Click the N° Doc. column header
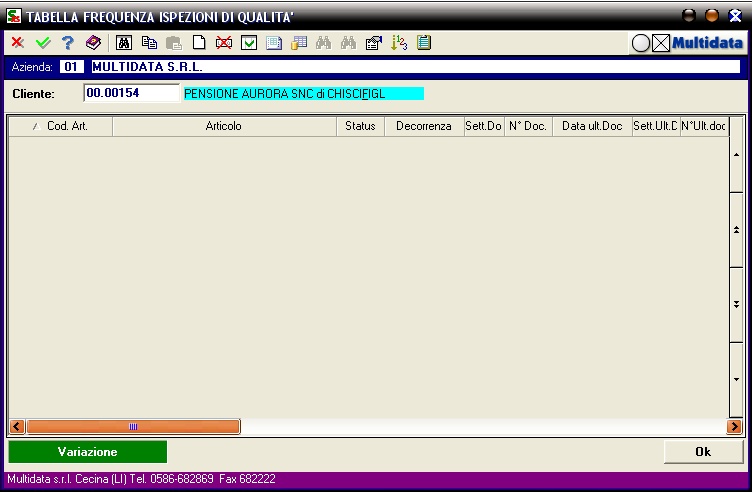This screenshot has width=752, height=492. click(528, 126)
